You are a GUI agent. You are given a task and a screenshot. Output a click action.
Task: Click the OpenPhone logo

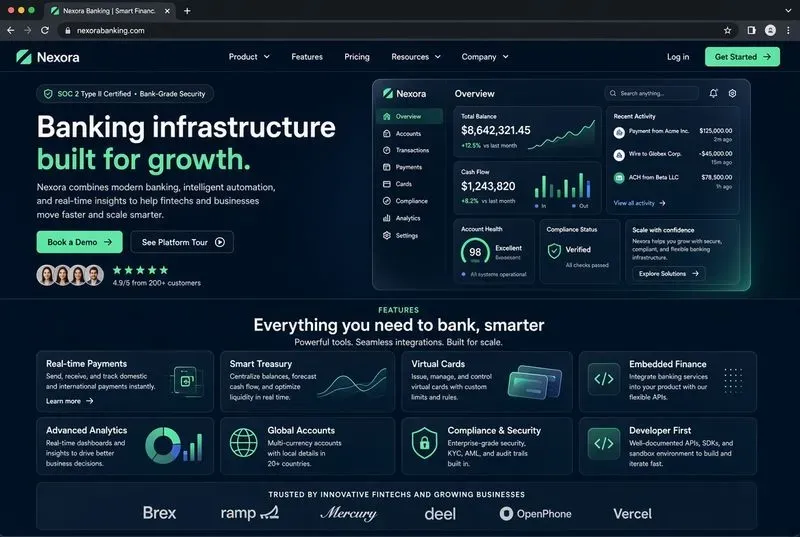tap(535, 514)
